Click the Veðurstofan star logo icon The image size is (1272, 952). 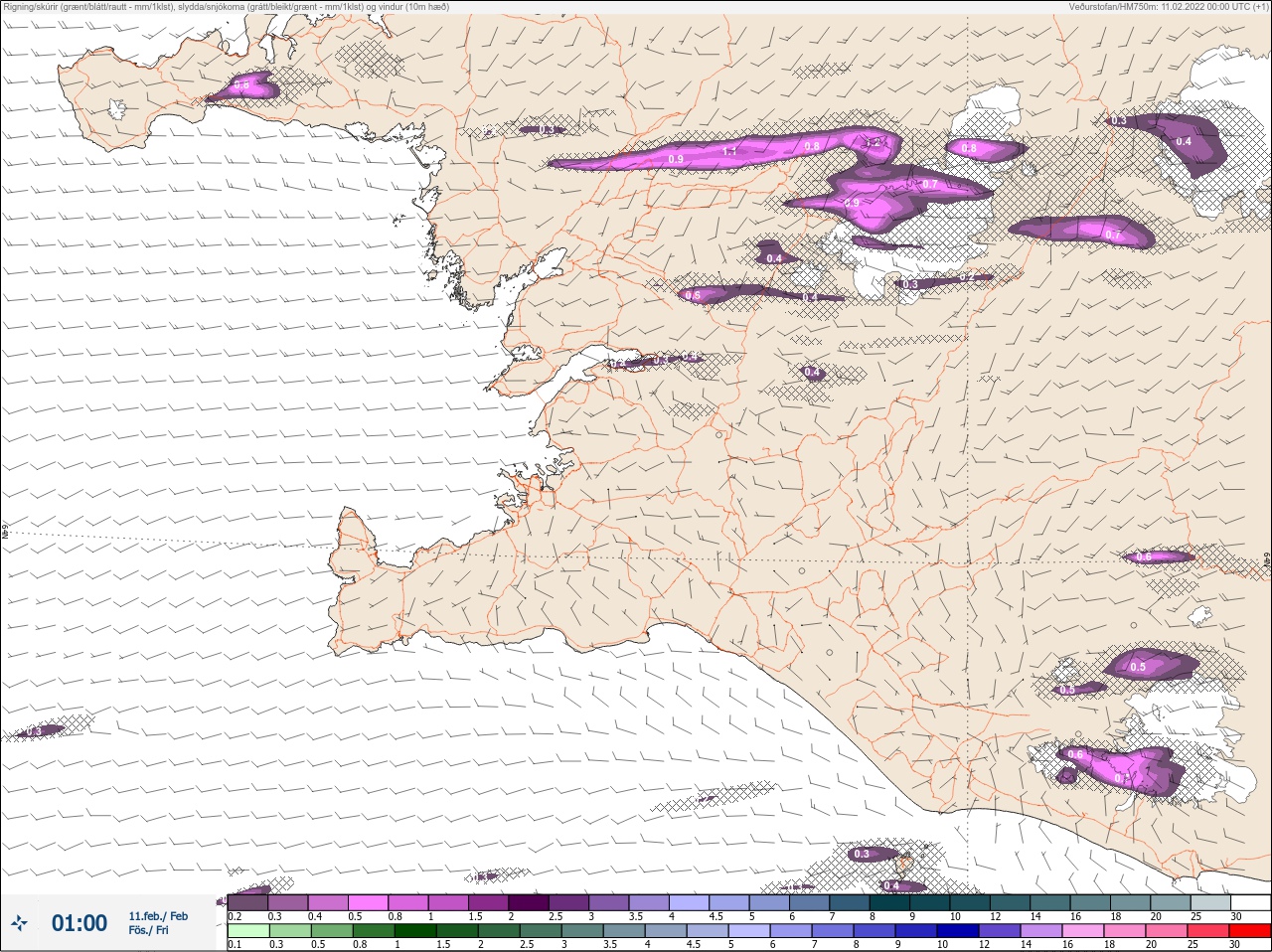(x=19, y=923)
